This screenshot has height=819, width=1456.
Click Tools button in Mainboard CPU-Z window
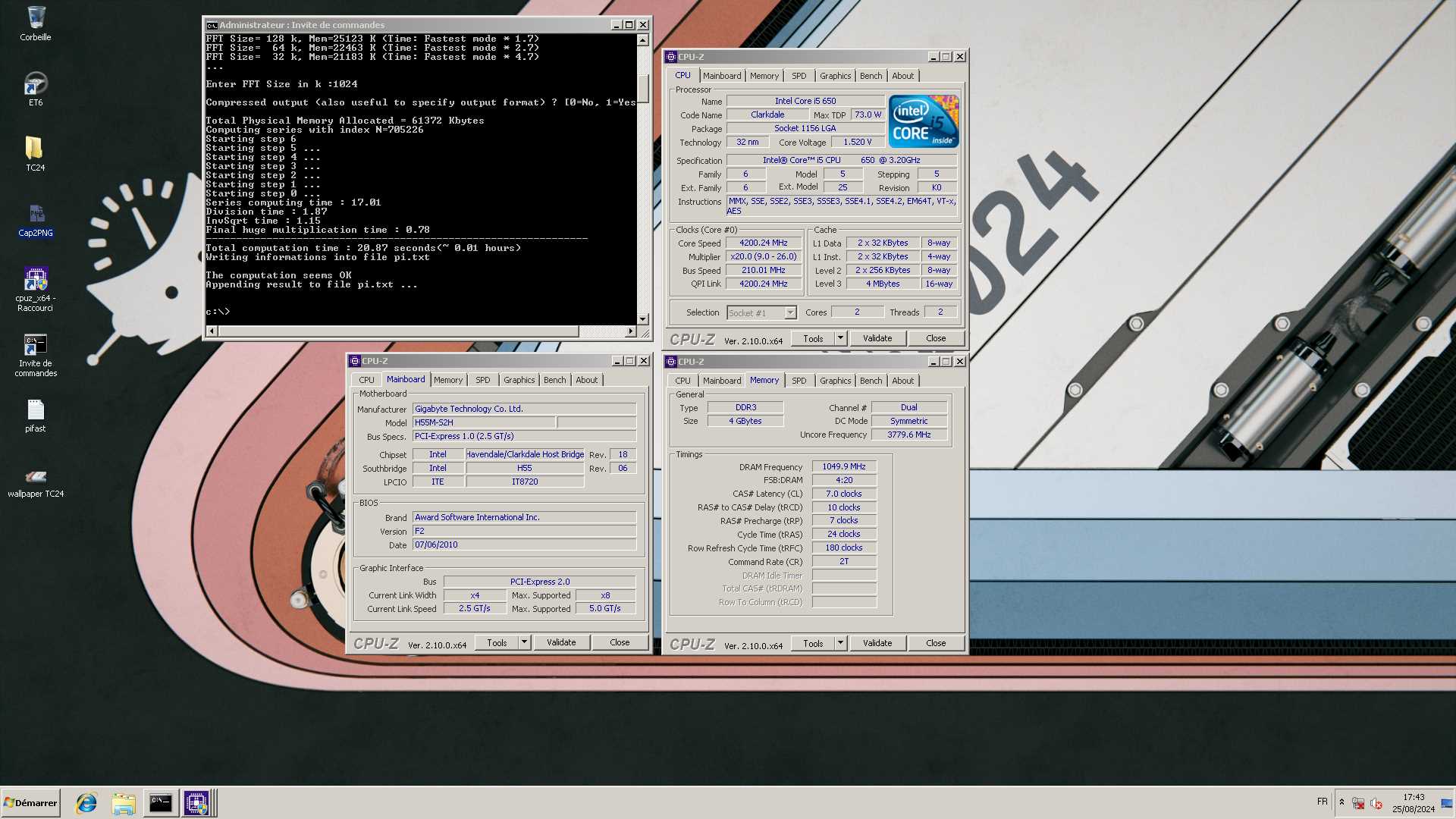click(x=497, y=642)
